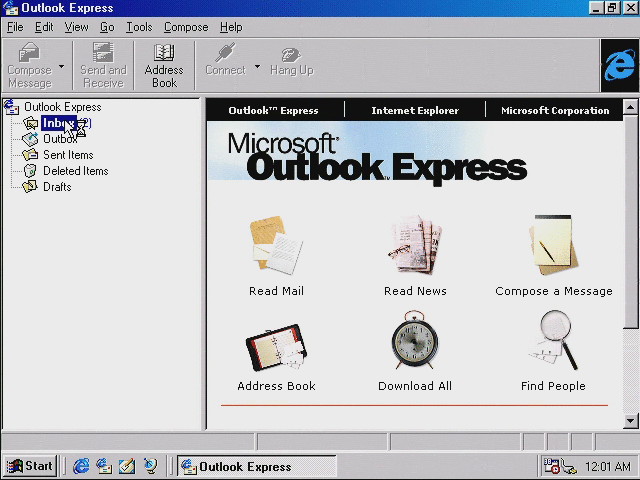Click the Task Scheduler tray icon
Viewport: 640px width, 480px height.
click(551, 466)
